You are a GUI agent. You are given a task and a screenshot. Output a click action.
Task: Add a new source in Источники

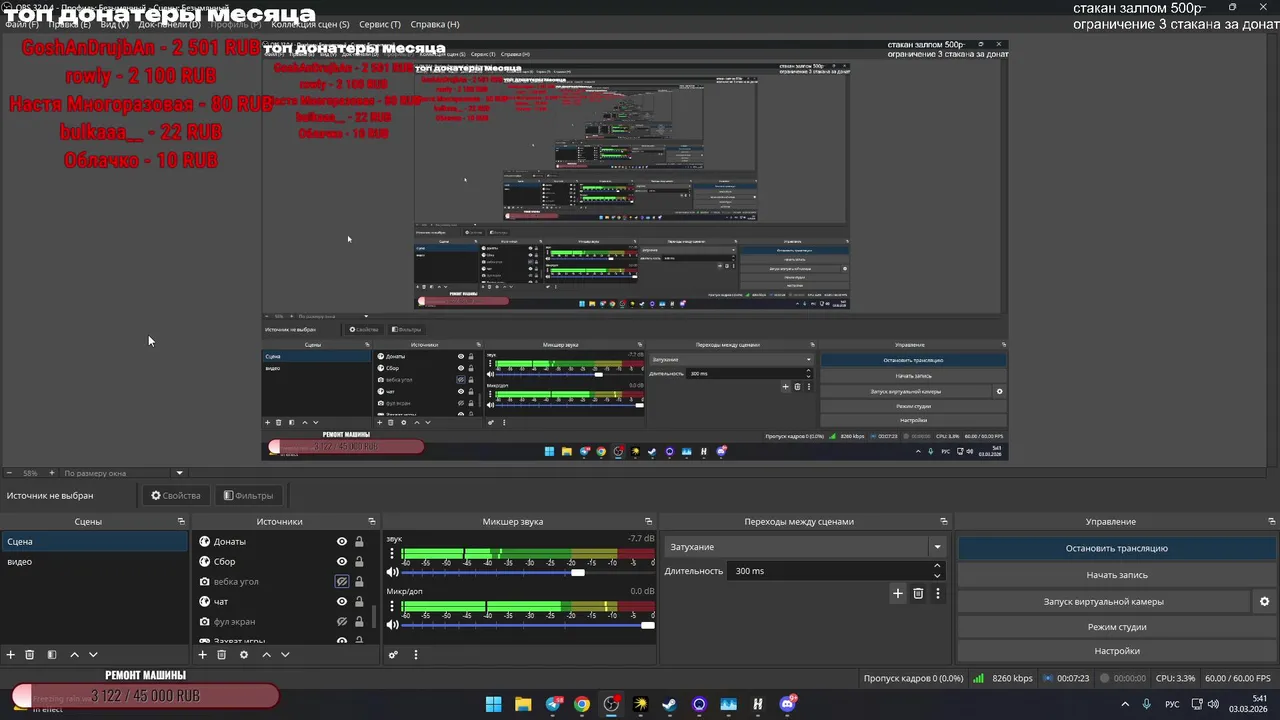pos(202,655)
